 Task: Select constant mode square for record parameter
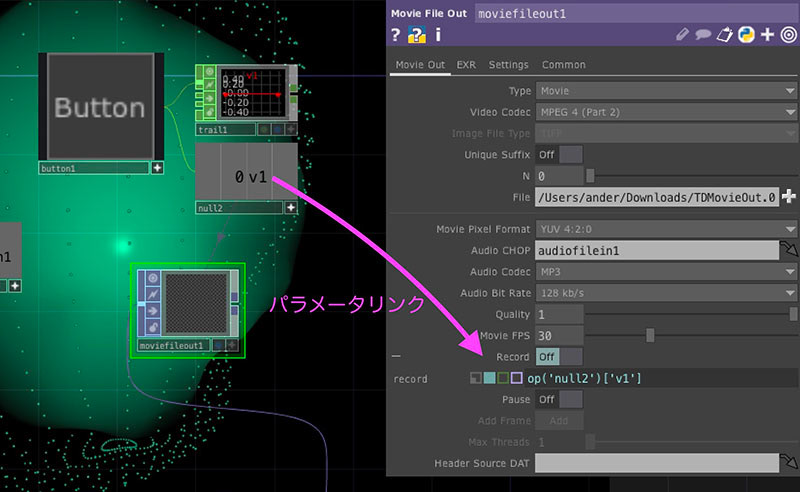pos(476,378)
